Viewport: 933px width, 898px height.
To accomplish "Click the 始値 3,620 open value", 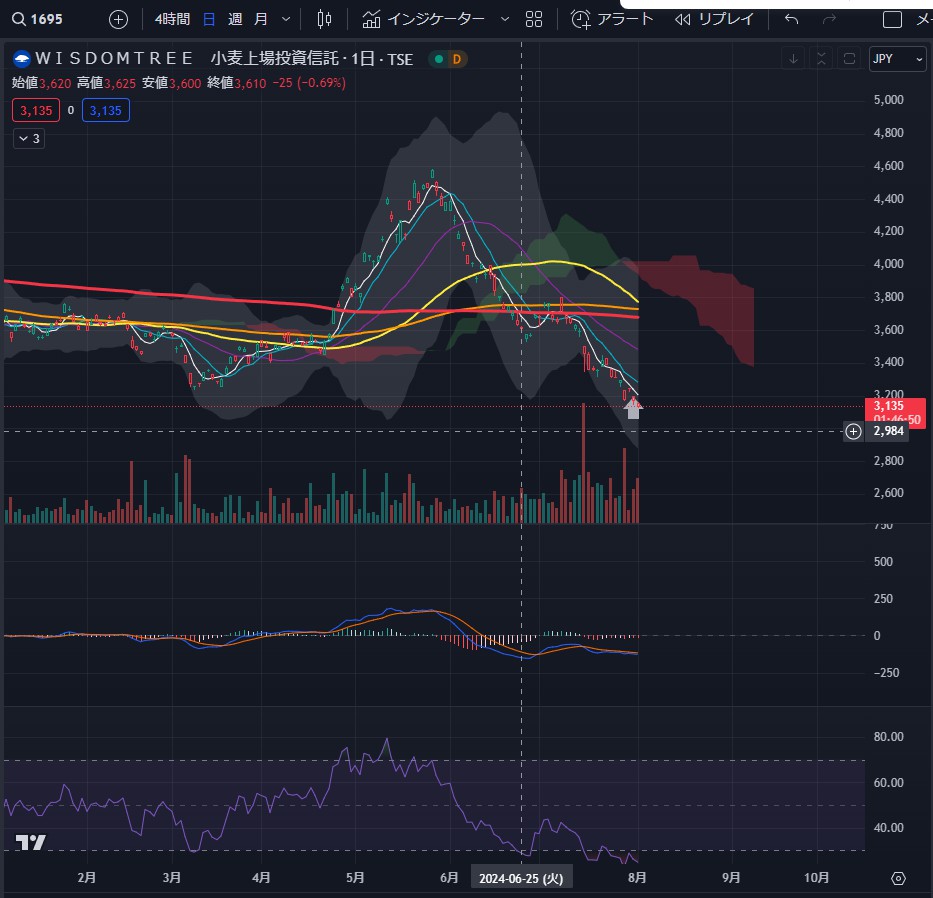I will tap(41, 83).
